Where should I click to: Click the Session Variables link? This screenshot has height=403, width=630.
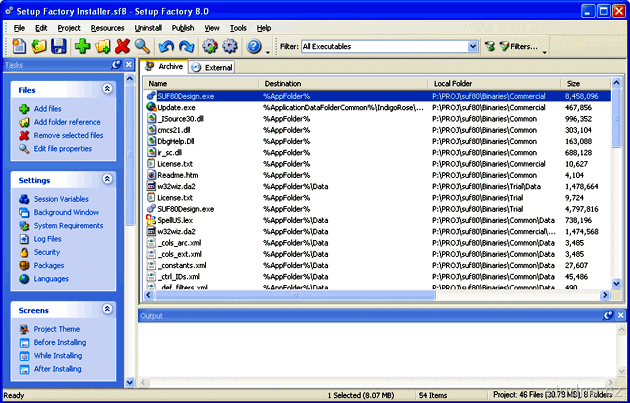60,198
